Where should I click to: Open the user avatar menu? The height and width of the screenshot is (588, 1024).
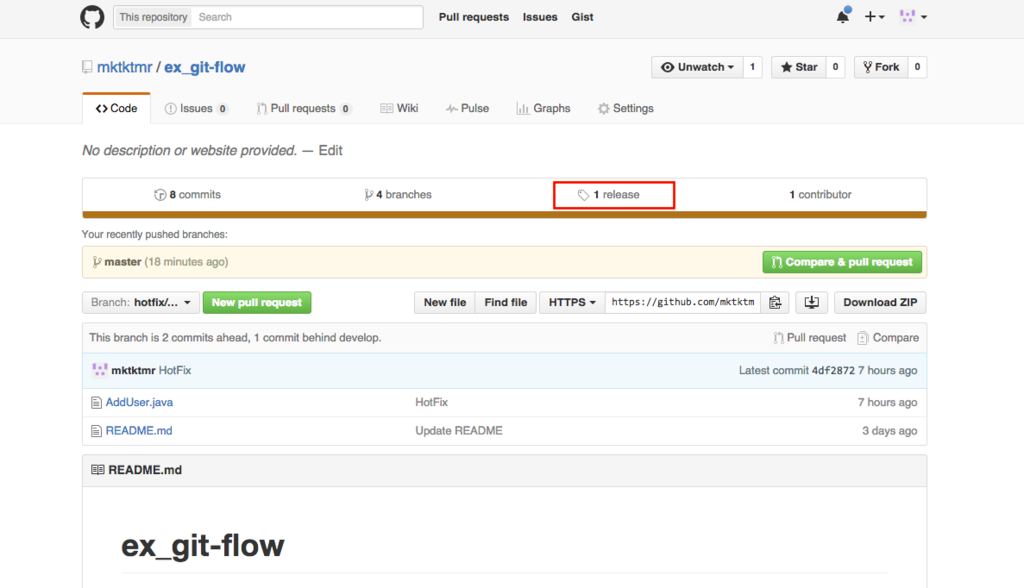coord(913,17)
